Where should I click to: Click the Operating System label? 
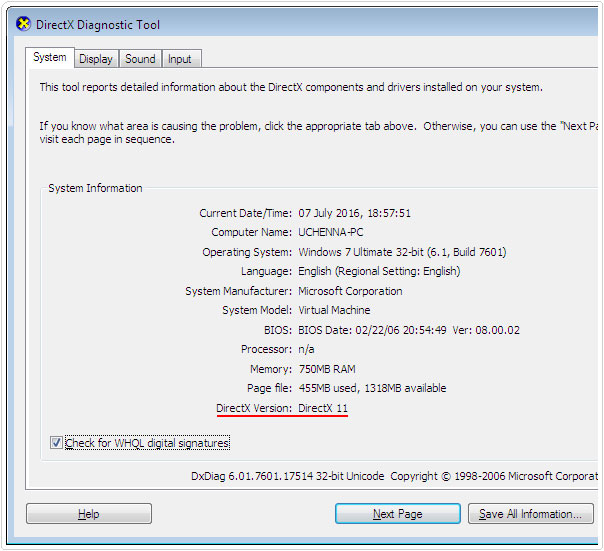click(x=247, y=252)
